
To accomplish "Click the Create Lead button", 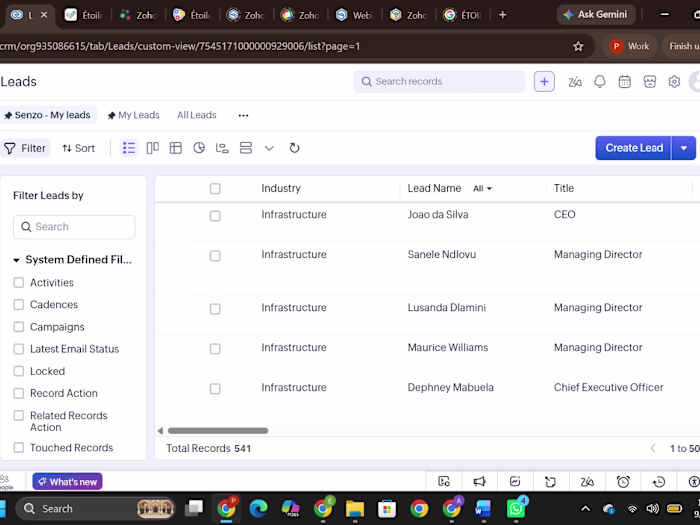I will click(x=633, y=148).
